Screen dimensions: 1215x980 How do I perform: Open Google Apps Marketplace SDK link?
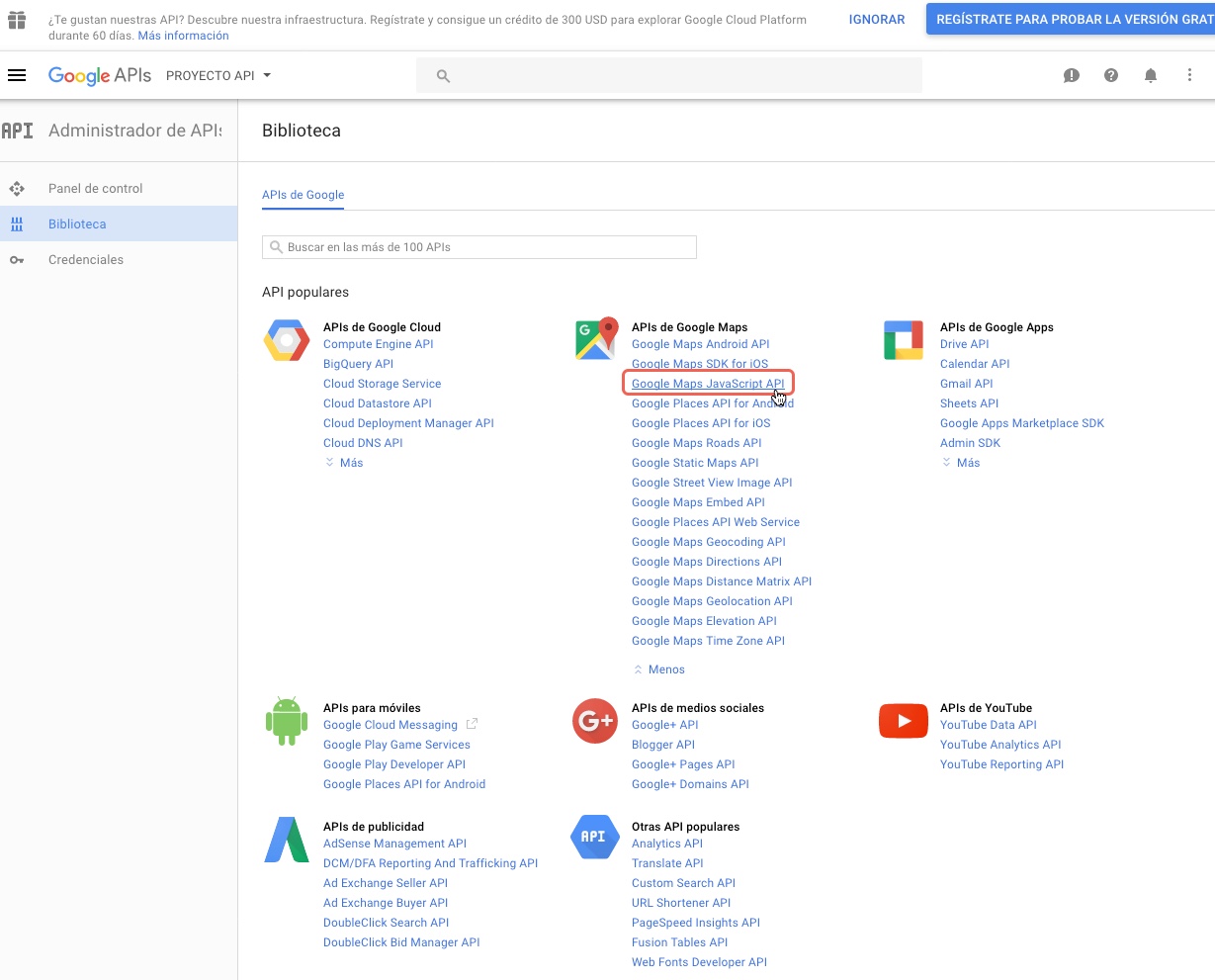coord(1022,423)
